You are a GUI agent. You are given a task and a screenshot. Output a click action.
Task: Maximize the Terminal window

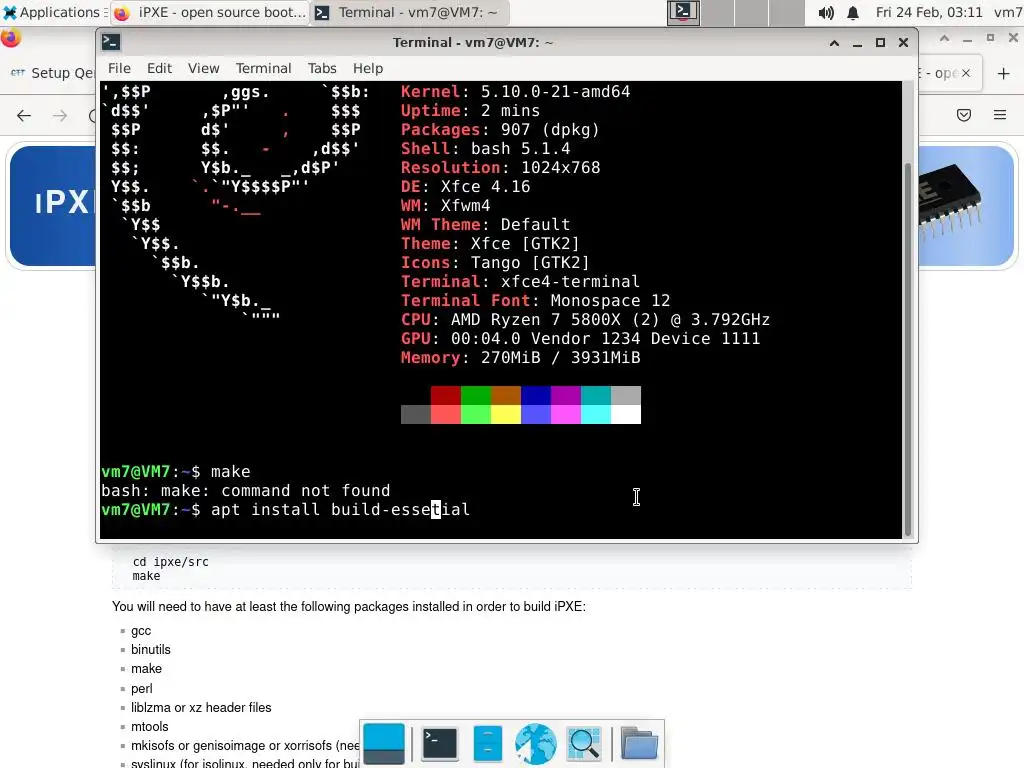point(880,43)
